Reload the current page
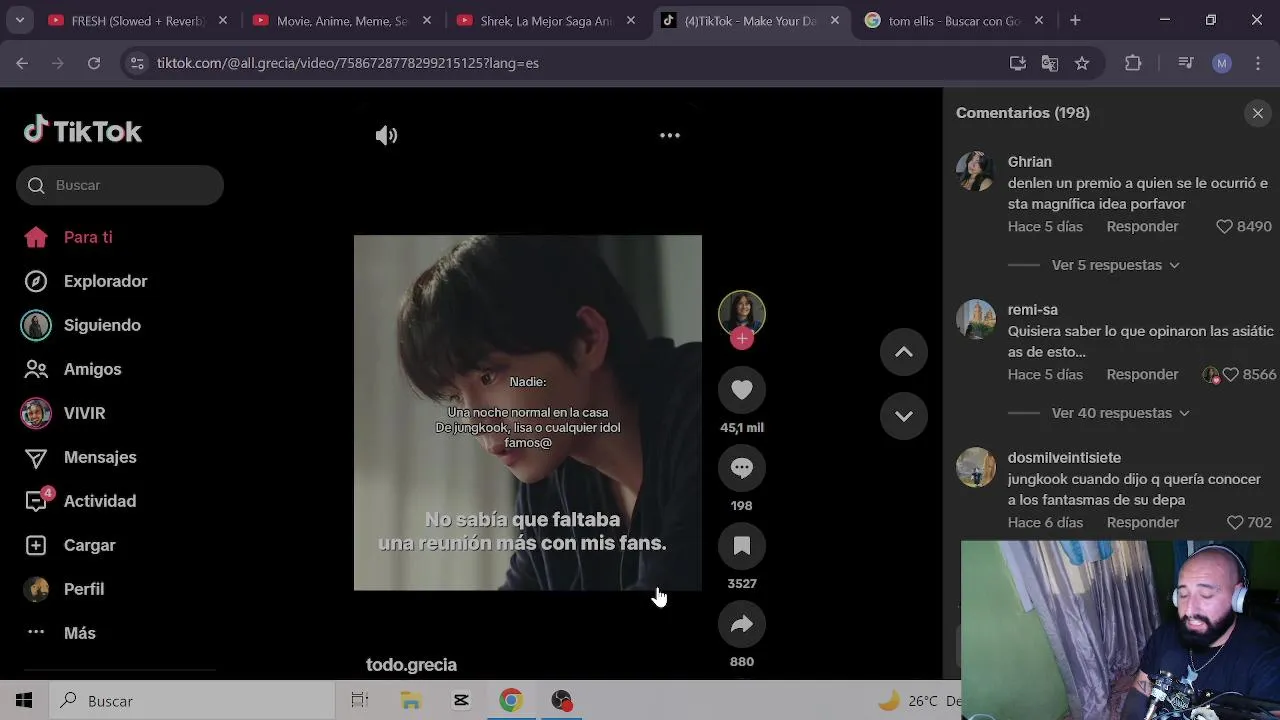1280x720 pixels. coord(94,63)
